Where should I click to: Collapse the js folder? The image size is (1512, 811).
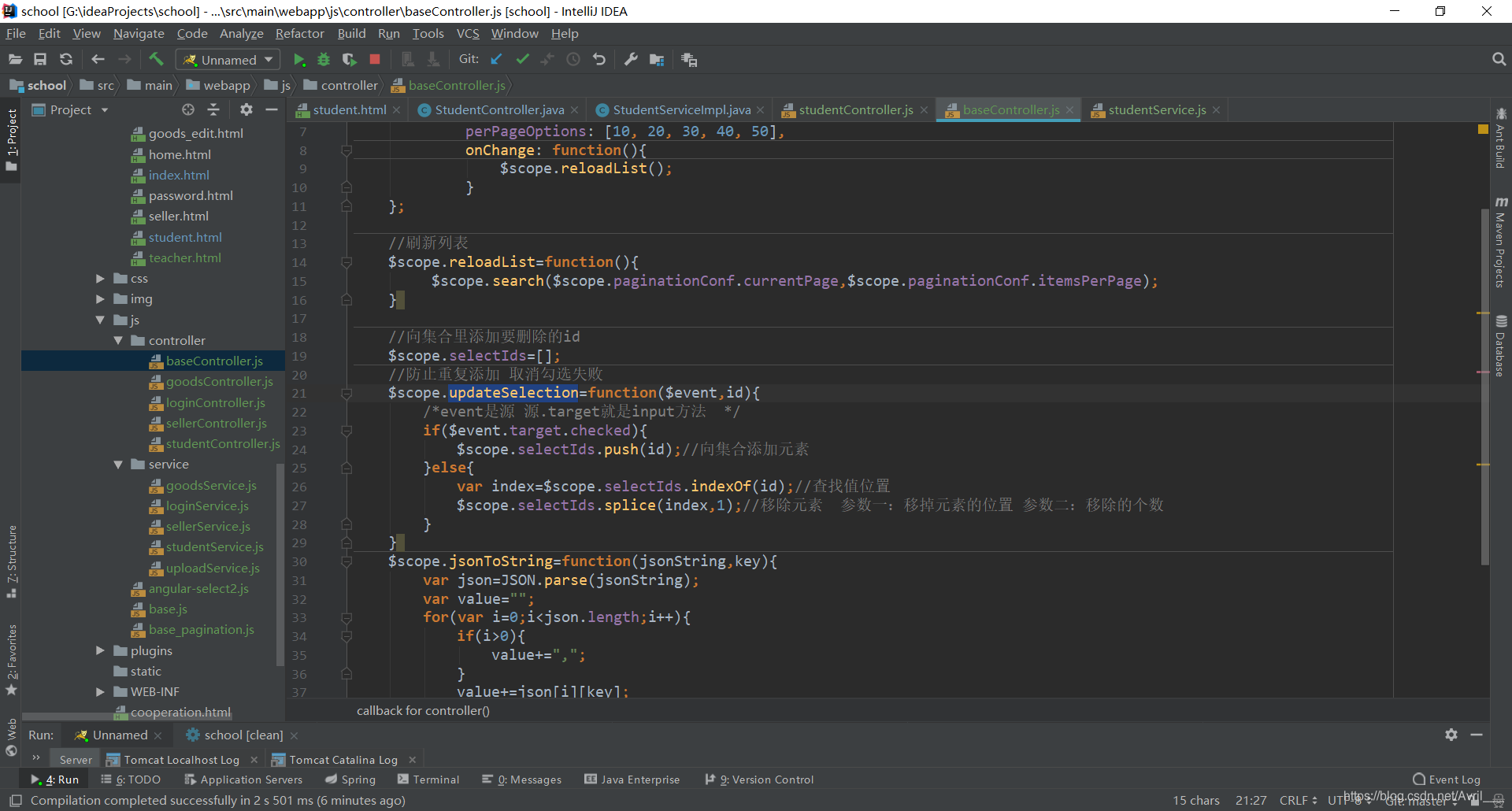pos(100,320)
